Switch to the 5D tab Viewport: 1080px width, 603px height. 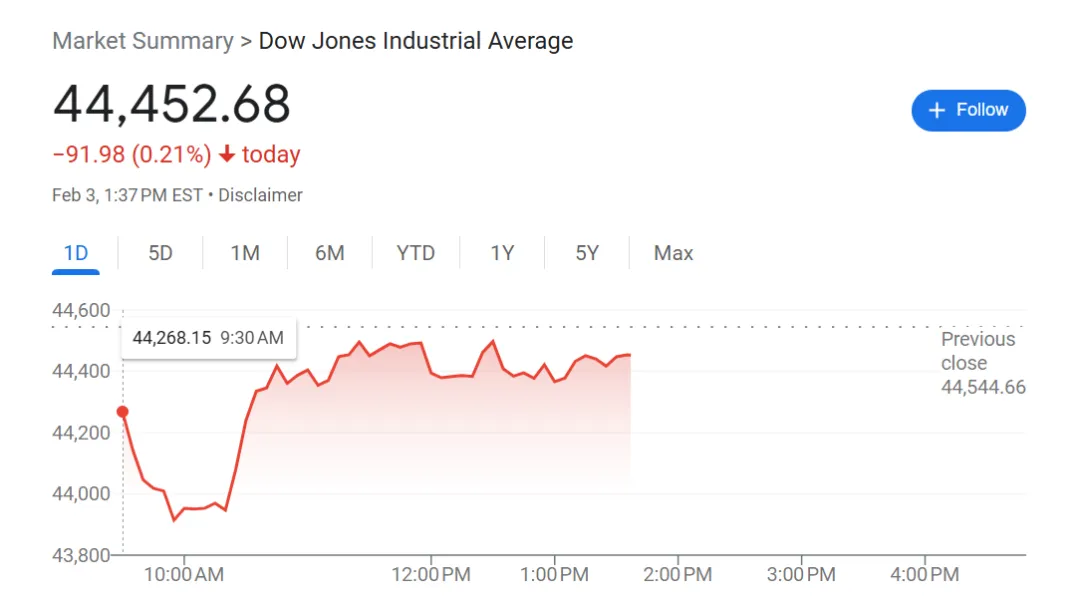click(x=160, y=253)
